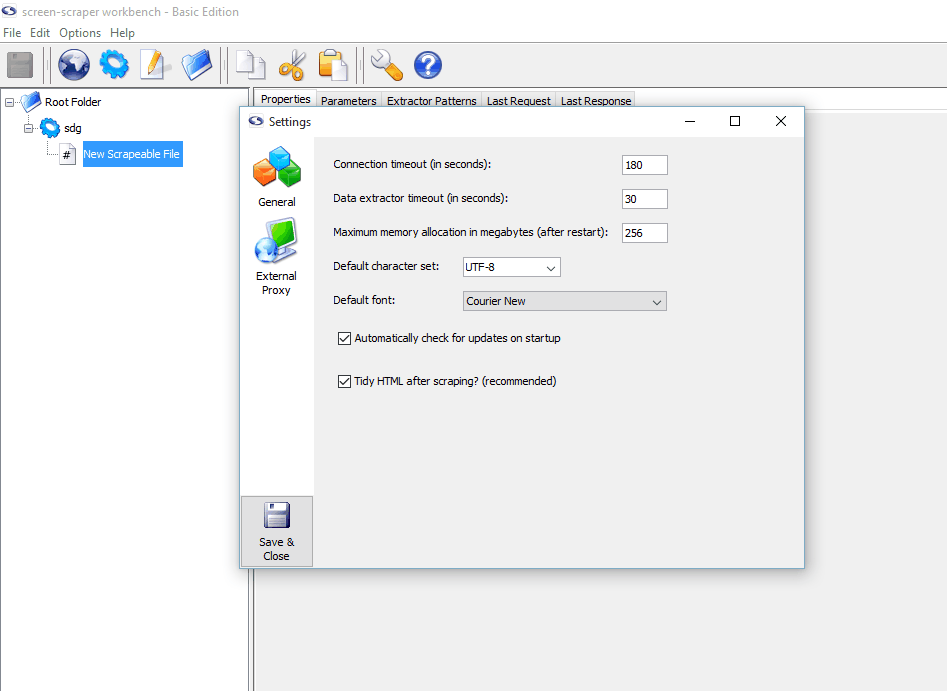Toggle Automatically check for updates on startup
This screenshot has height=691, width=947.
[x=344, y=338]
